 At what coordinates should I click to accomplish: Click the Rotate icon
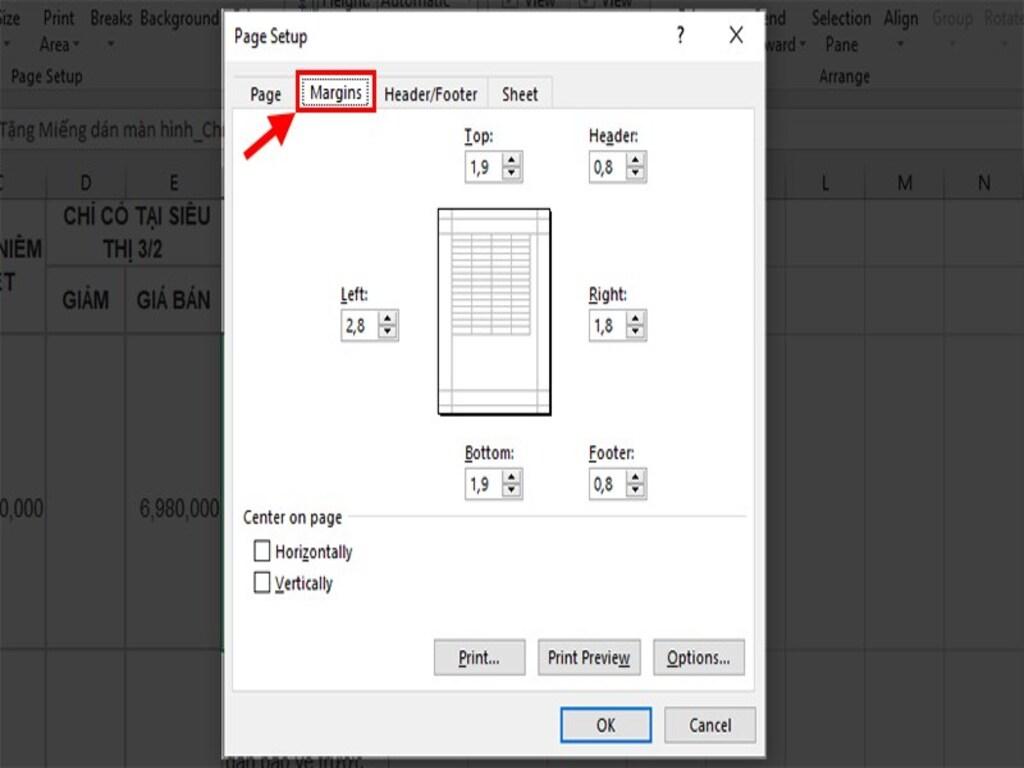1005,18
